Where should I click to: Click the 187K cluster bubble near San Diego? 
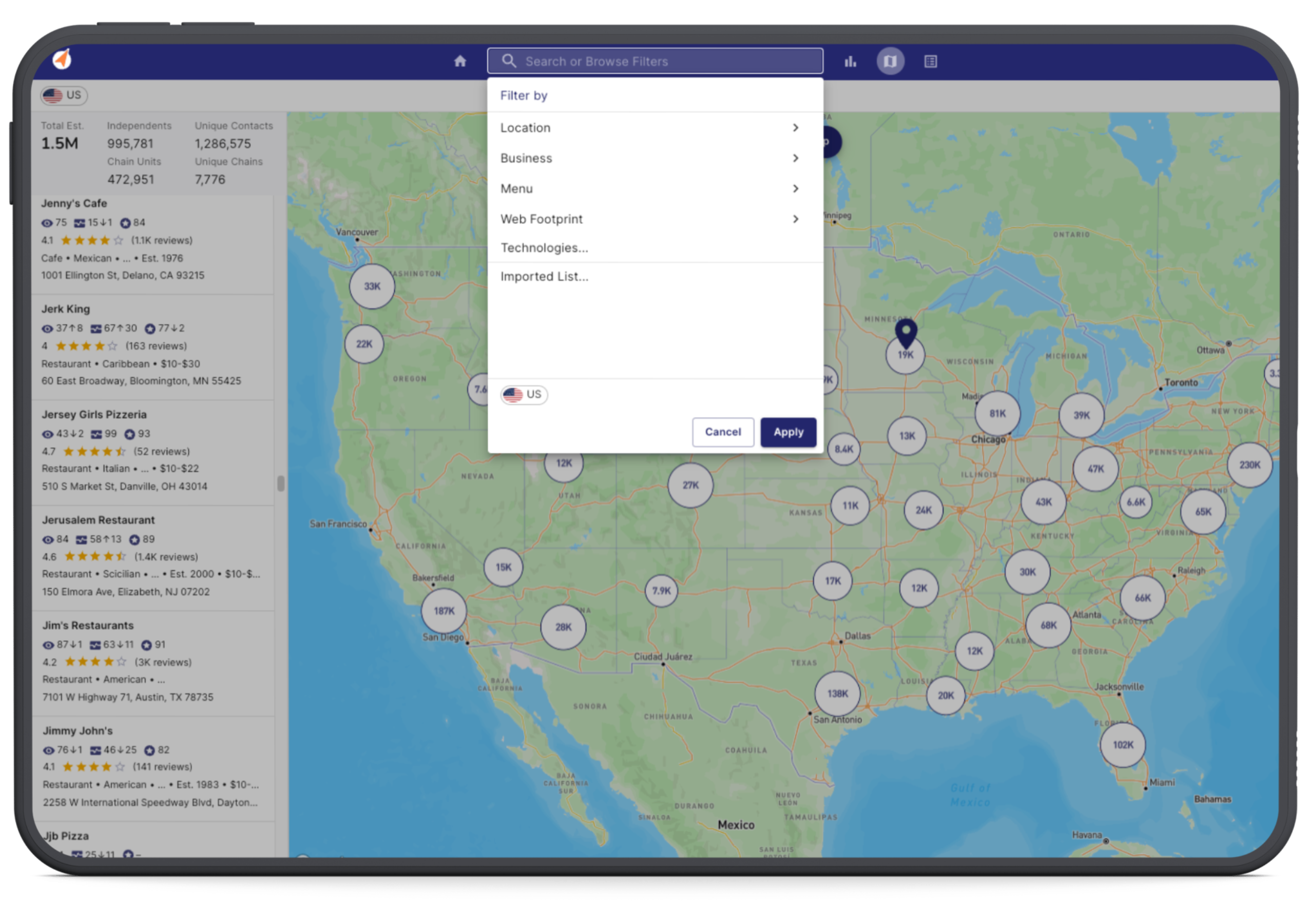pyautogui.click(x=444, y=610)
